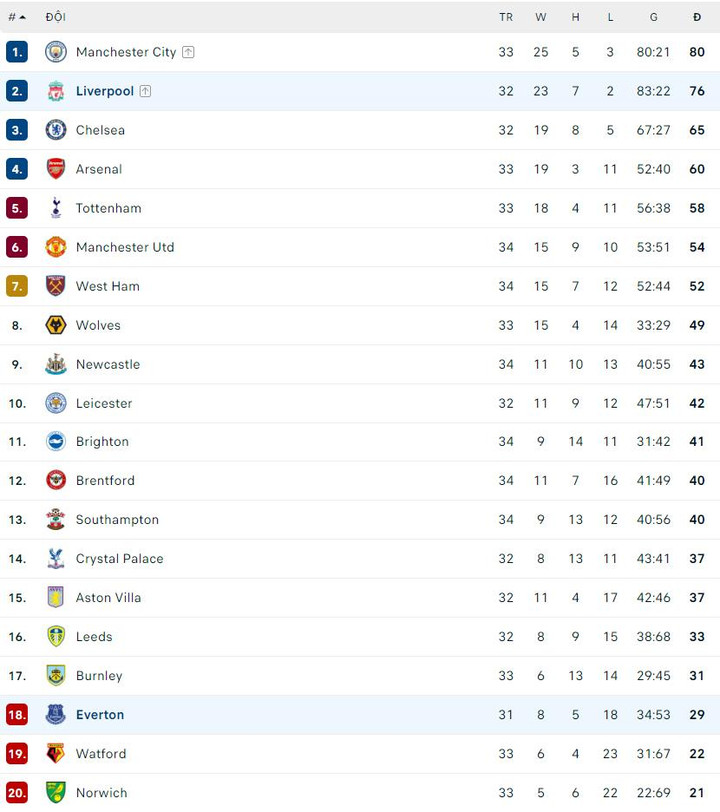The height and width of the screenshot is (812, 720).
Task: Click the Wolves club crest
Action: coord(56,325)
